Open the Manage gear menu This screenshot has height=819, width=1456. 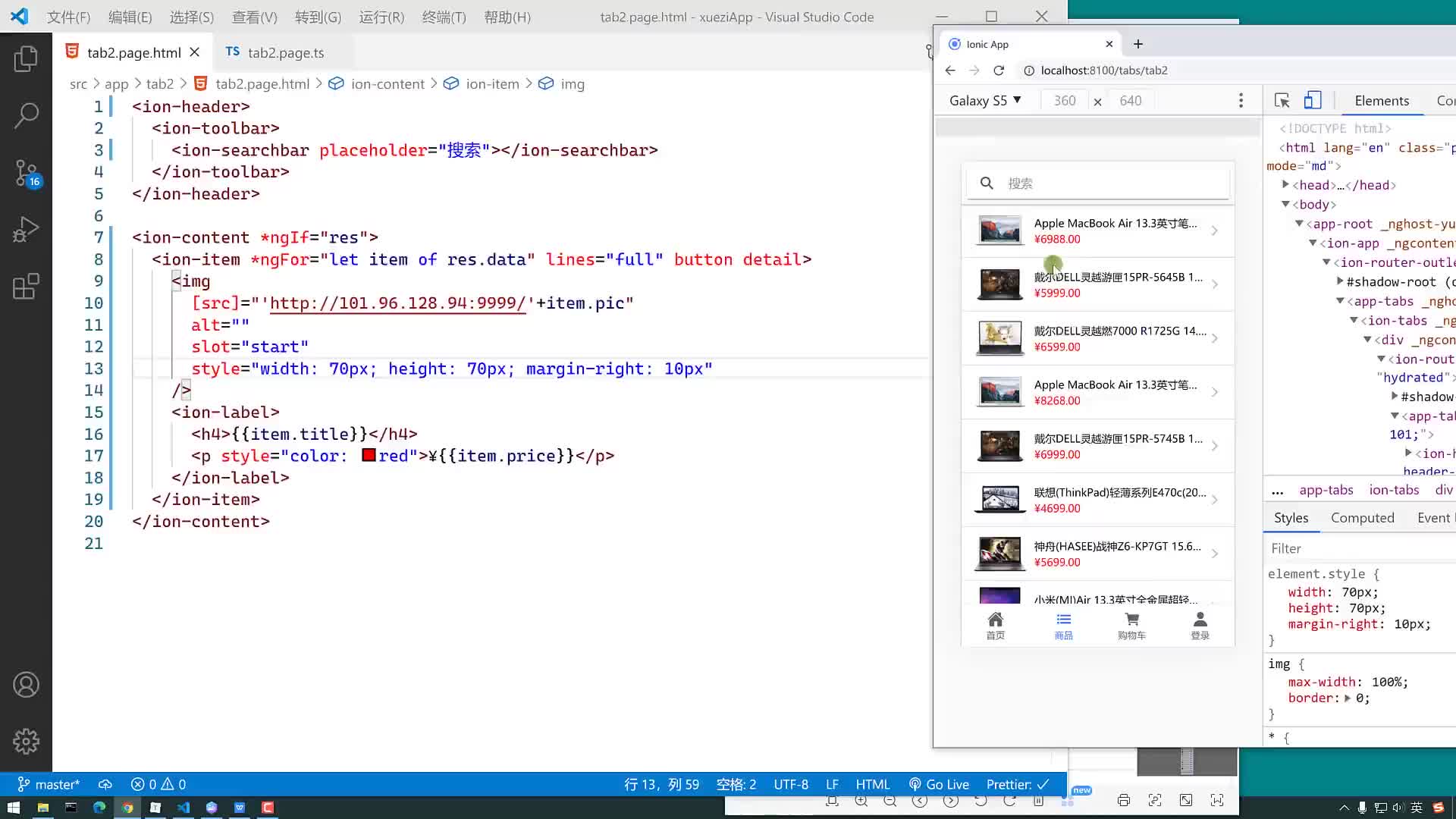[x=26, y=742]
